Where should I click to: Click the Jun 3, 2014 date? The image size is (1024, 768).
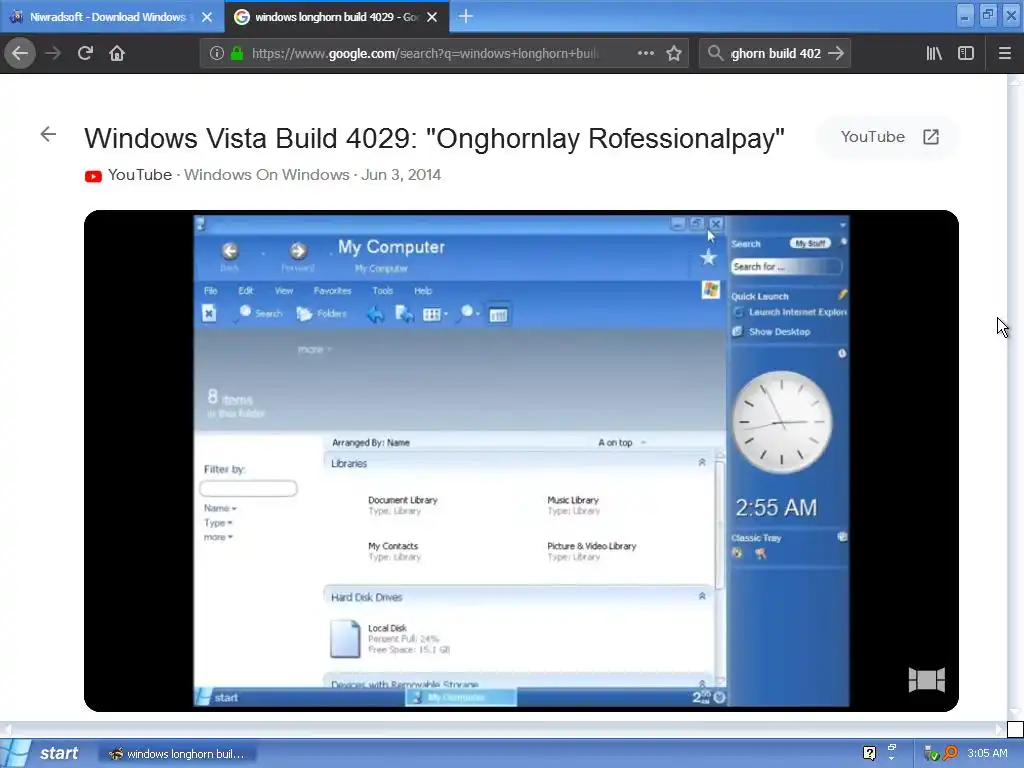(x=401, y=175)
